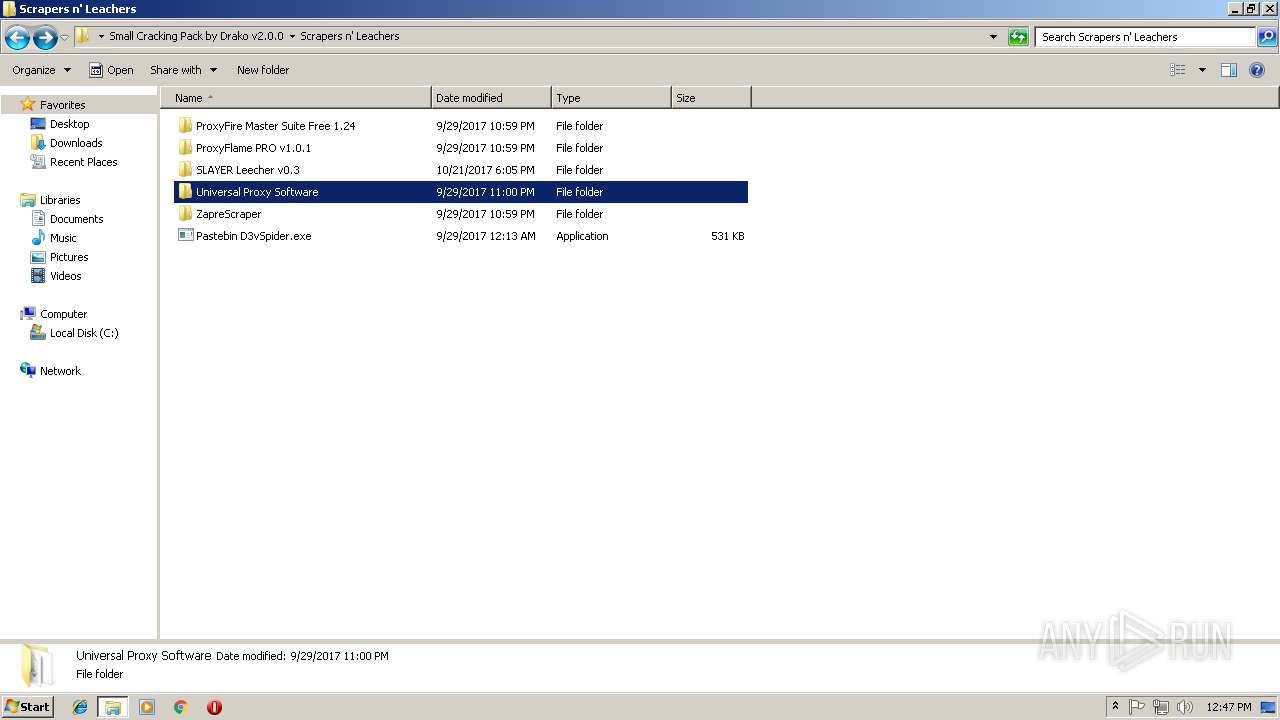
Task: Select Libraries in the navigation pane
Action: (60, 200)
